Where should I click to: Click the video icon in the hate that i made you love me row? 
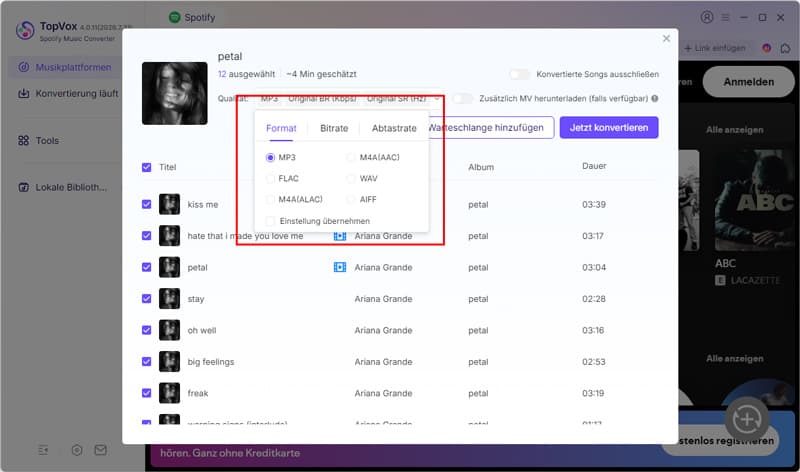click(340, 236)
